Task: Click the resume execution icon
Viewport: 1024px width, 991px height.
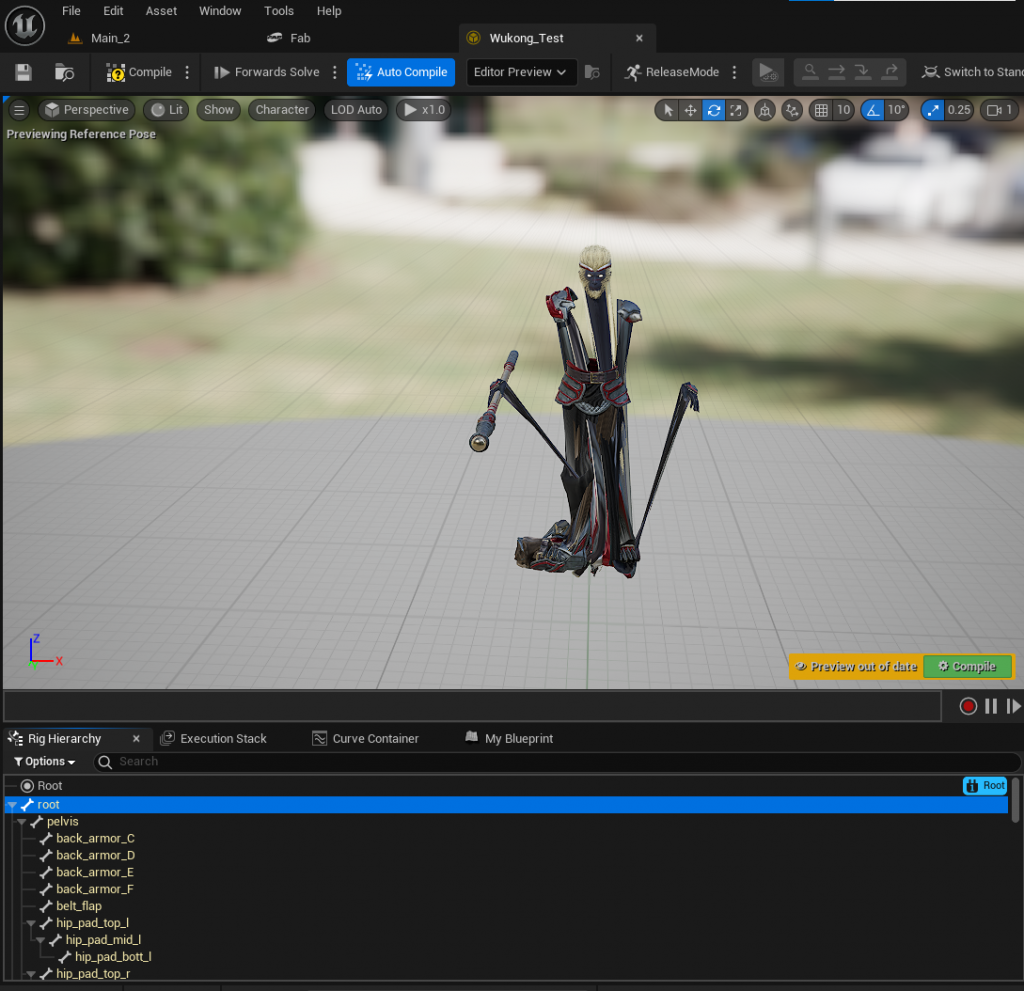Action: 768,72
